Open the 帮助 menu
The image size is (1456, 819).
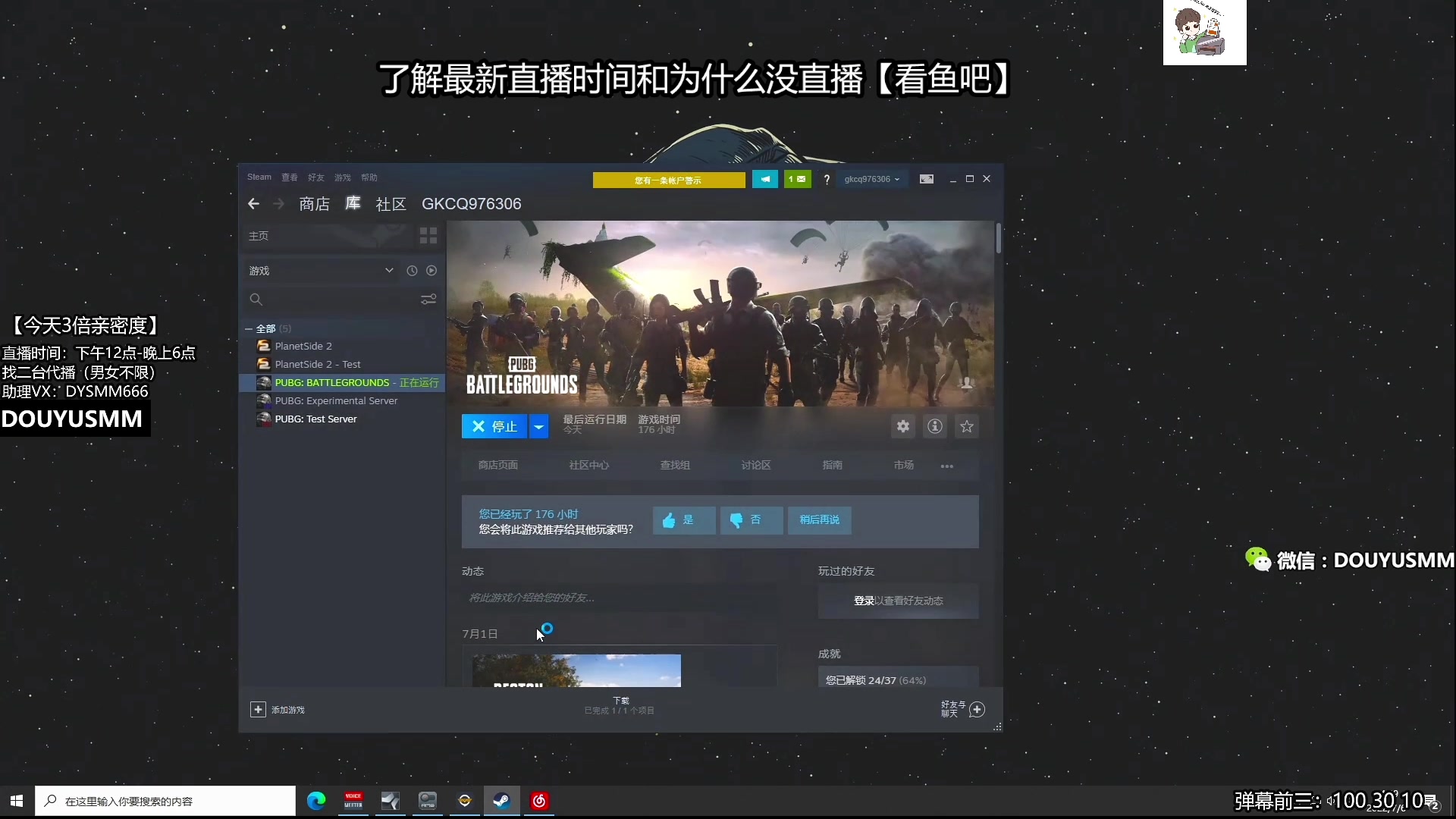coord(369,177)
